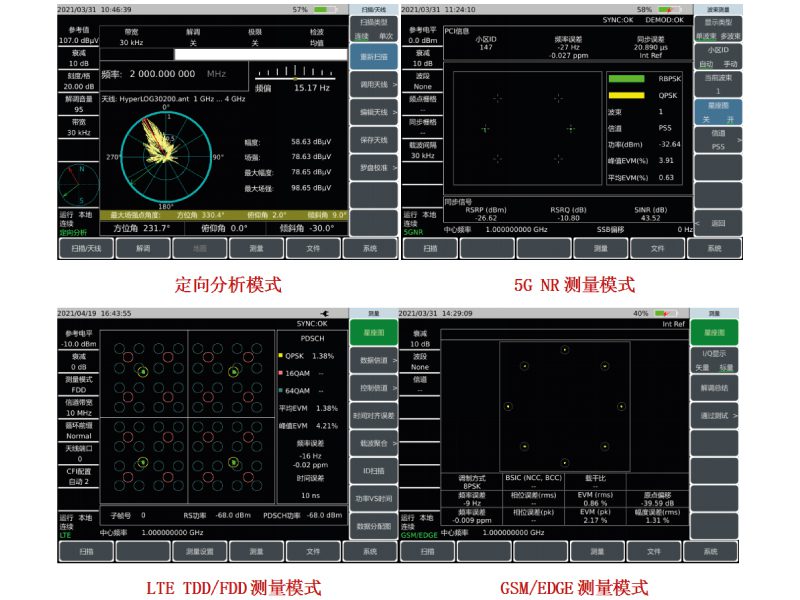Expand the 数据信道 submenu in LTE screen
This screenshot has width=800, height=600.
pos(370,360)
